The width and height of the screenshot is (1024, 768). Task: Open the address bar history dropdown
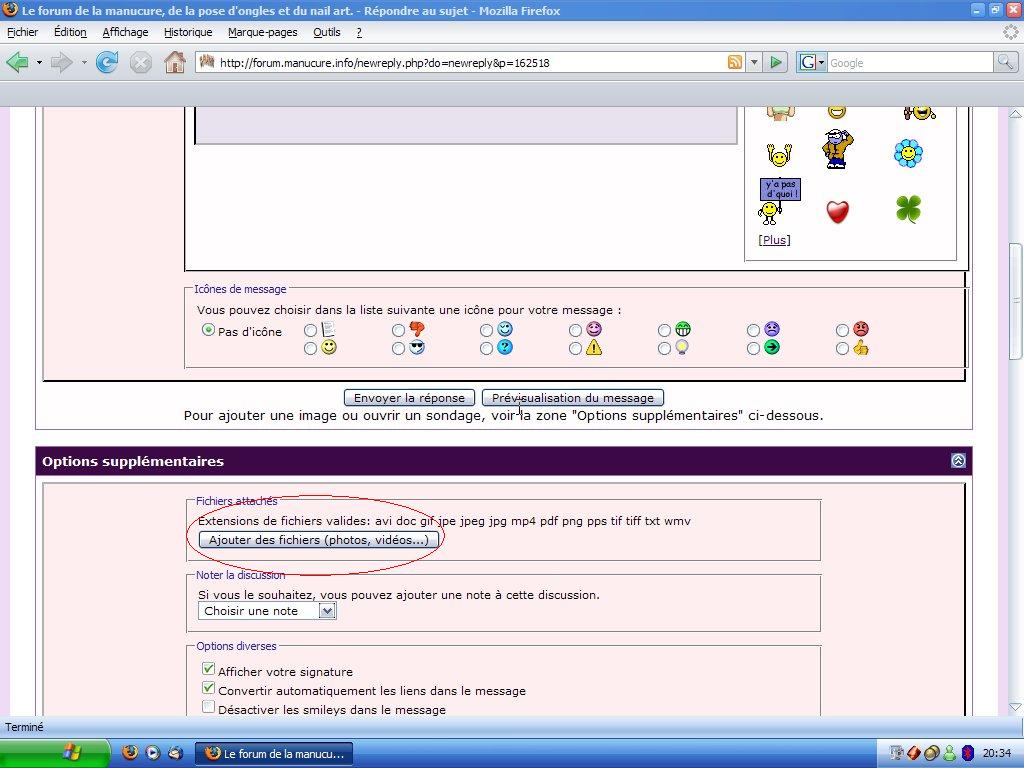755,62
